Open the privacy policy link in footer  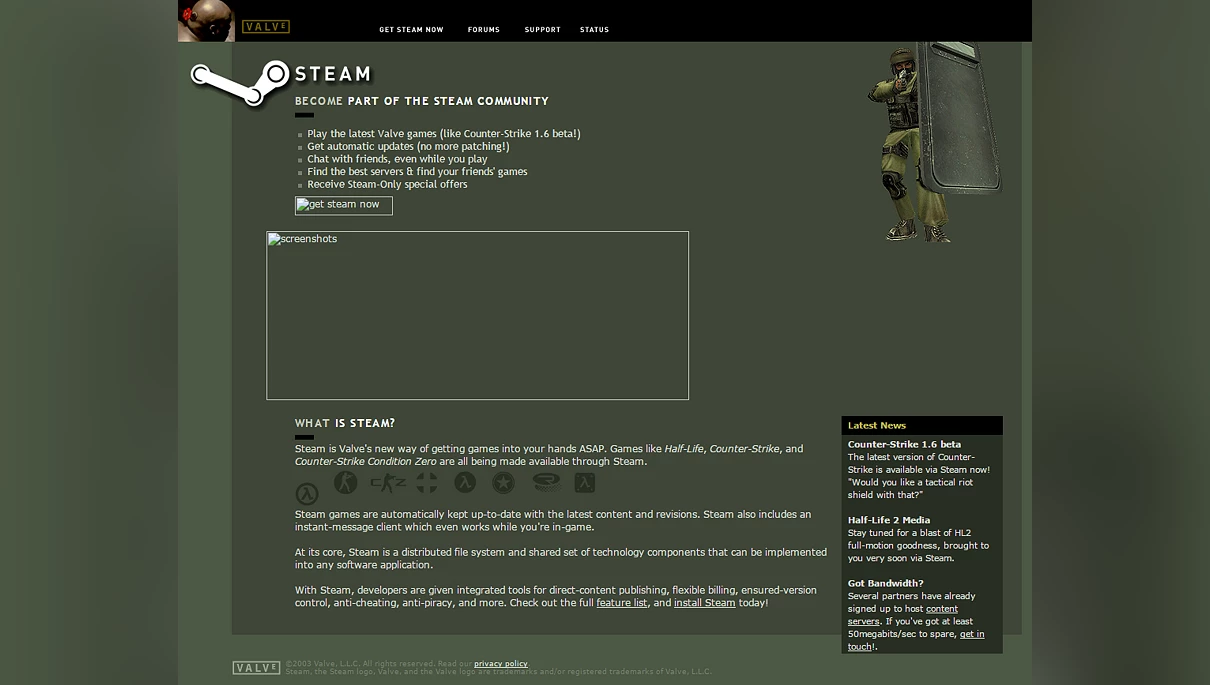501,664
